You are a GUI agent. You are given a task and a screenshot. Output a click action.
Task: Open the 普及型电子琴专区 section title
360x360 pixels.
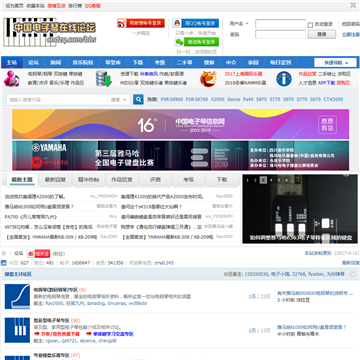coord(51,321)
